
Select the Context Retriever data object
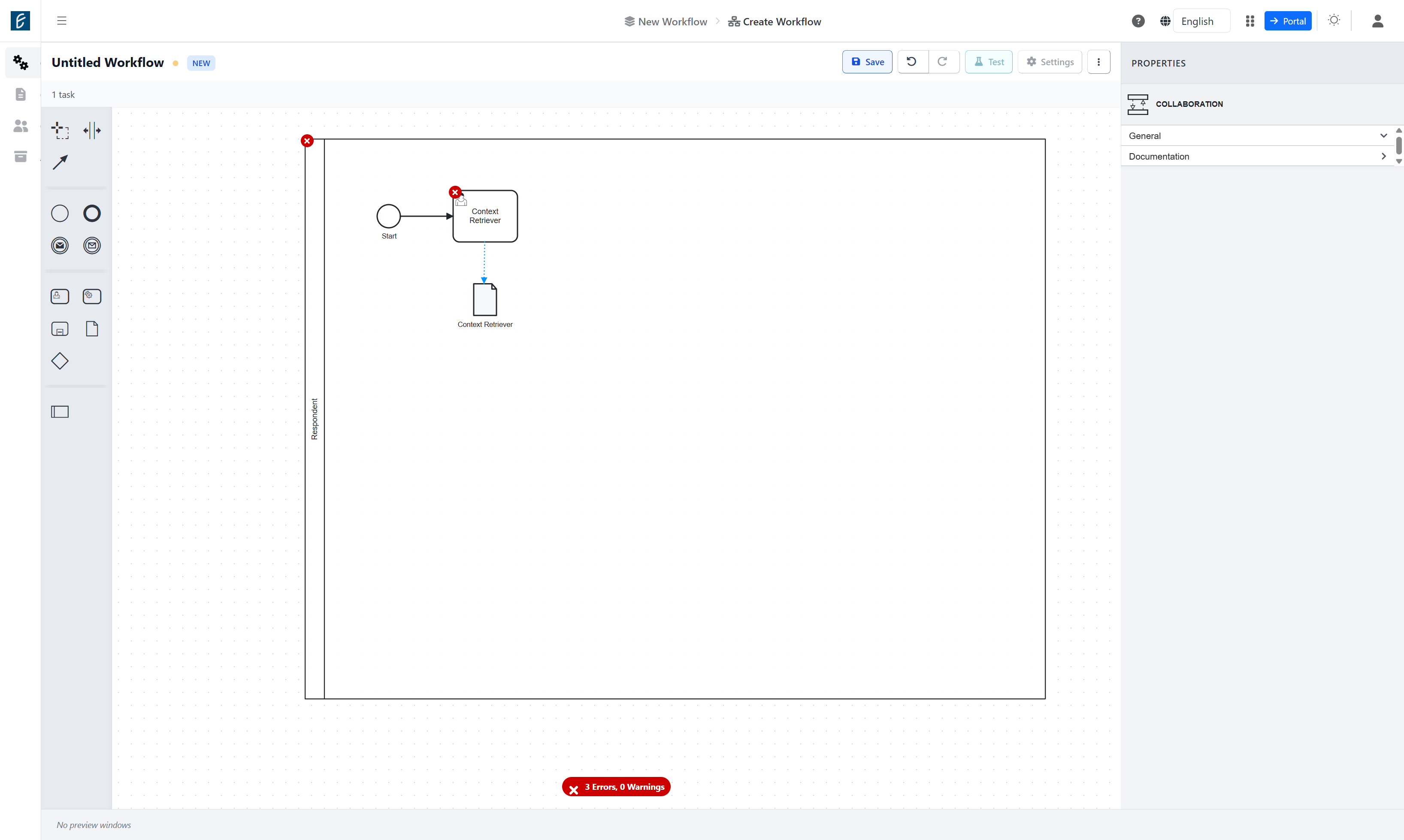(485, 299)
